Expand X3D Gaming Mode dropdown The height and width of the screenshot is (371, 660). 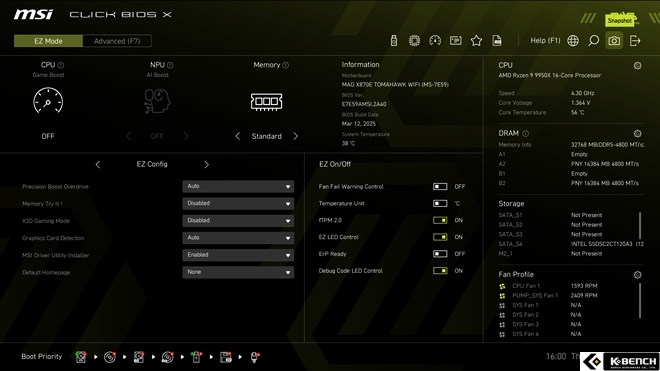[x=238, y=221]
